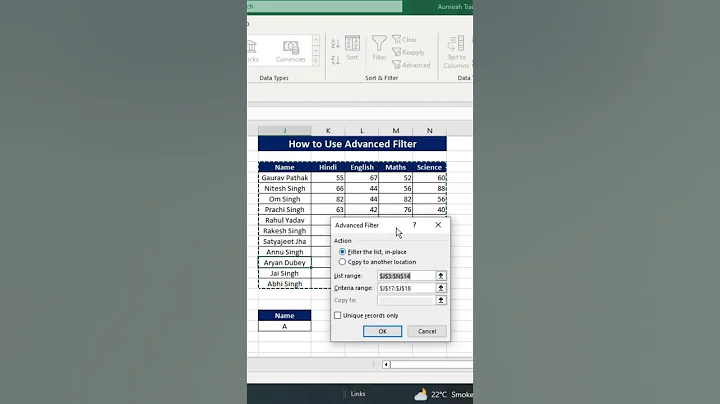720x404 pixels.
Task: Click Links in the taskbar
Action: 358,394
